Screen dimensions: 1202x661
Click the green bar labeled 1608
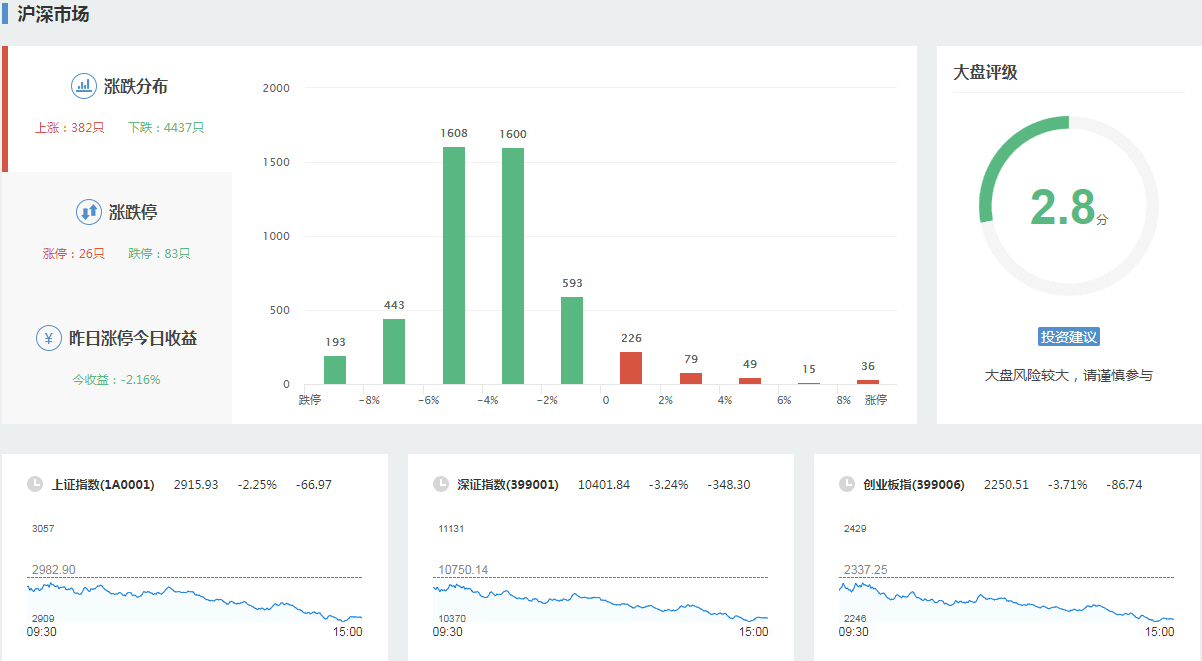(454, 265)
